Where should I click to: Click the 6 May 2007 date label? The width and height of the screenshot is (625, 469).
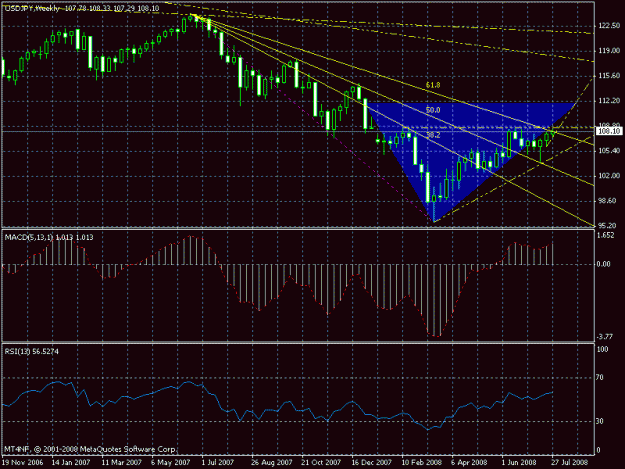pyautogui.click(x=170, y=462)
